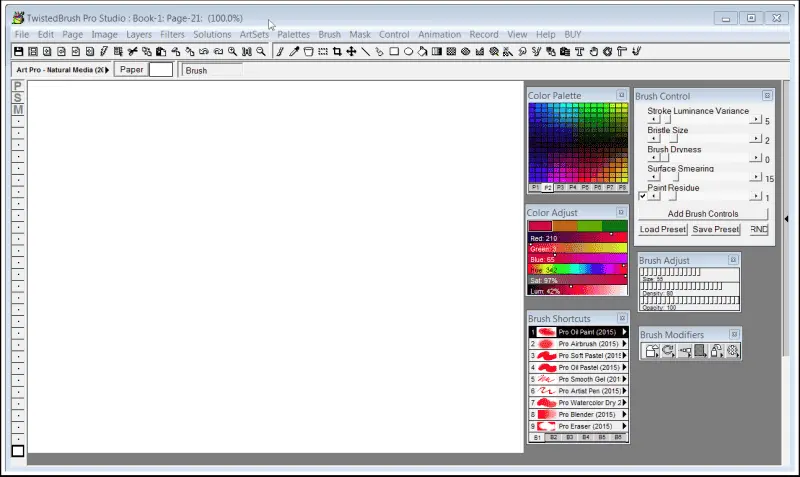
Task: Close the Color Adjust panel
Action: (x=621, y=212)
